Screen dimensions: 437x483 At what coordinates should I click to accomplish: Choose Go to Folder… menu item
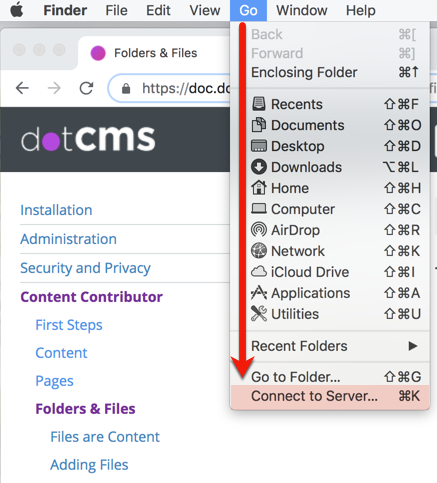pos(330,377)
